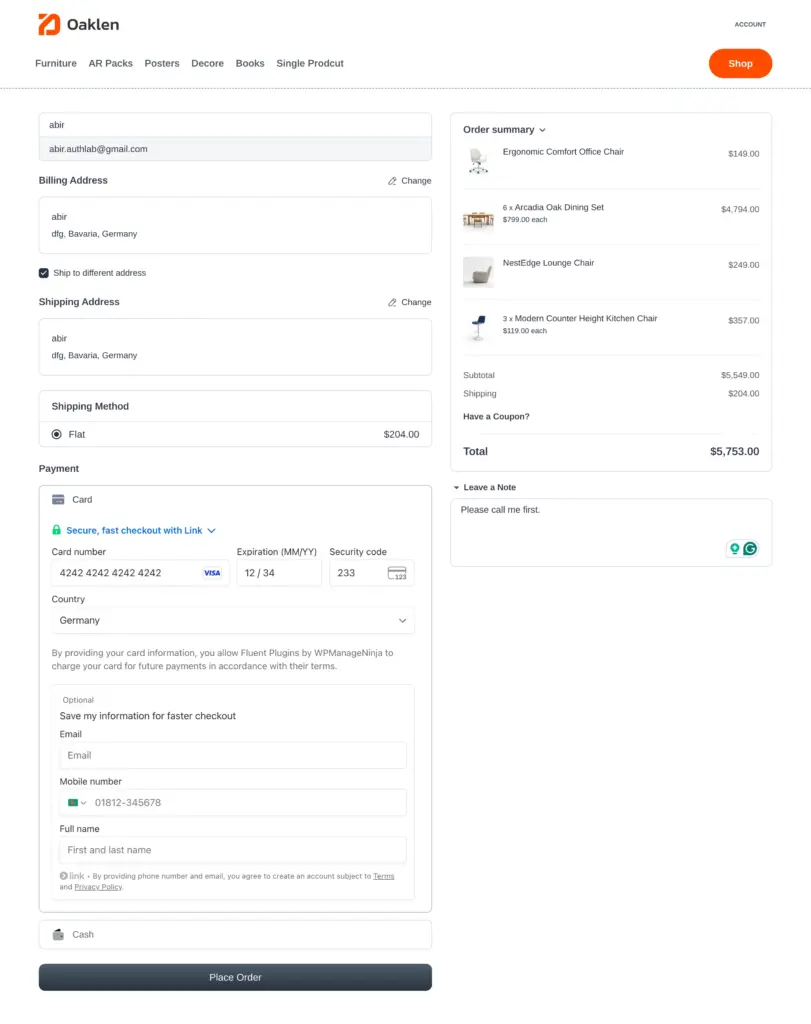Viewport: 811px width, 1024px height.
Task: Click the orange Shop button
Action: pos(740,63)
